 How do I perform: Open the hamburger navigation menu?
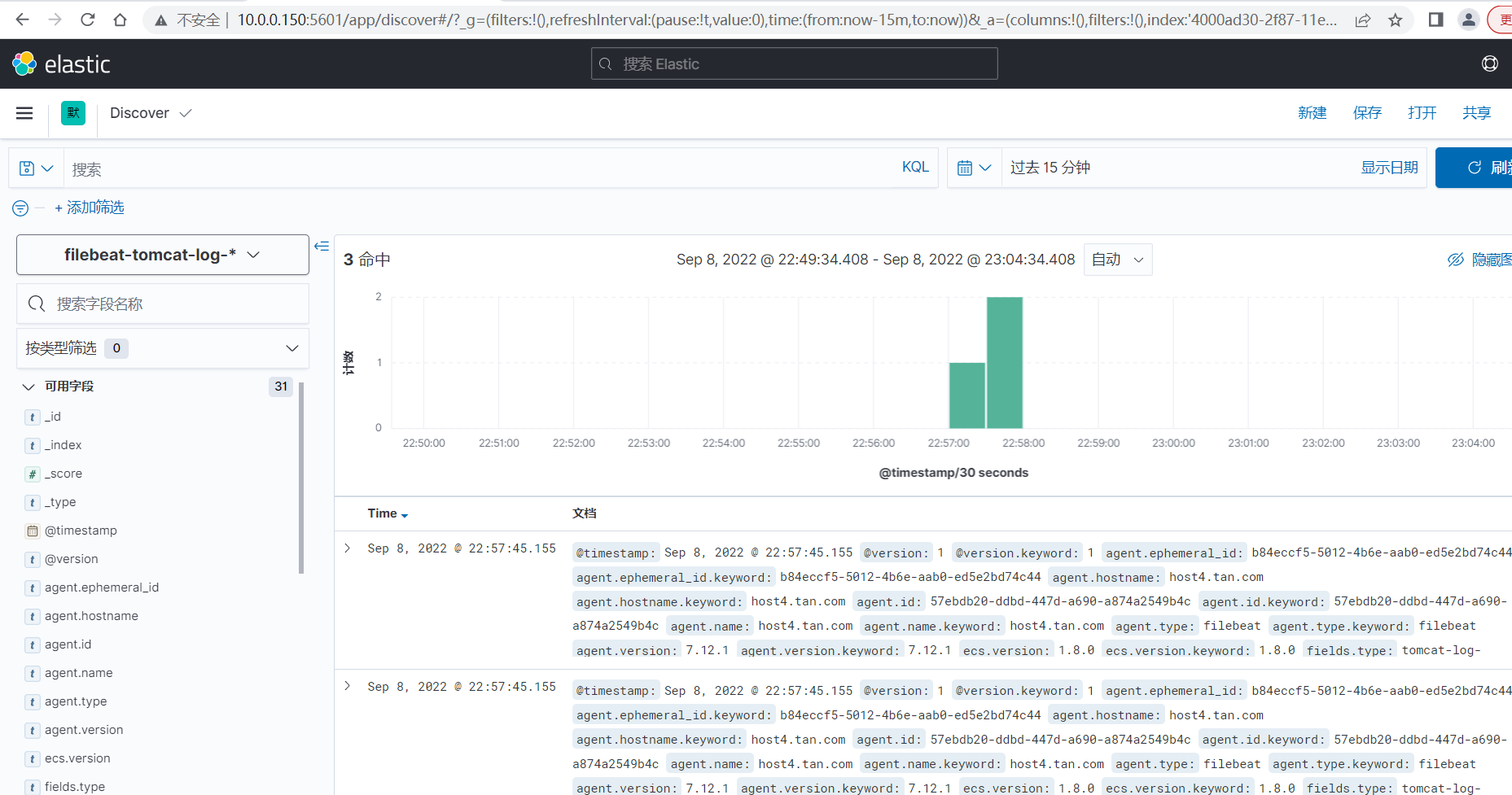click(24, 113)
